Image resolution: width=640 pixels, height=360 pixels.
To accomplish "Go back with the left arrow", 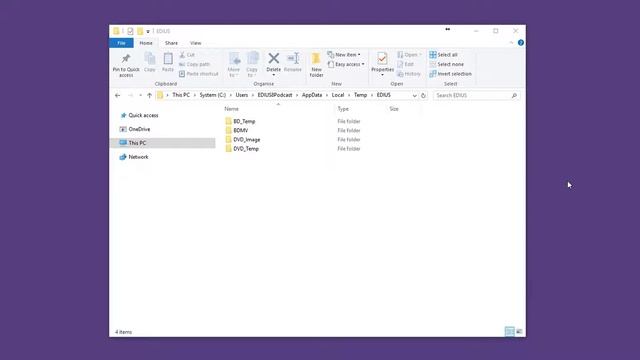I will (x=118, y=95).
